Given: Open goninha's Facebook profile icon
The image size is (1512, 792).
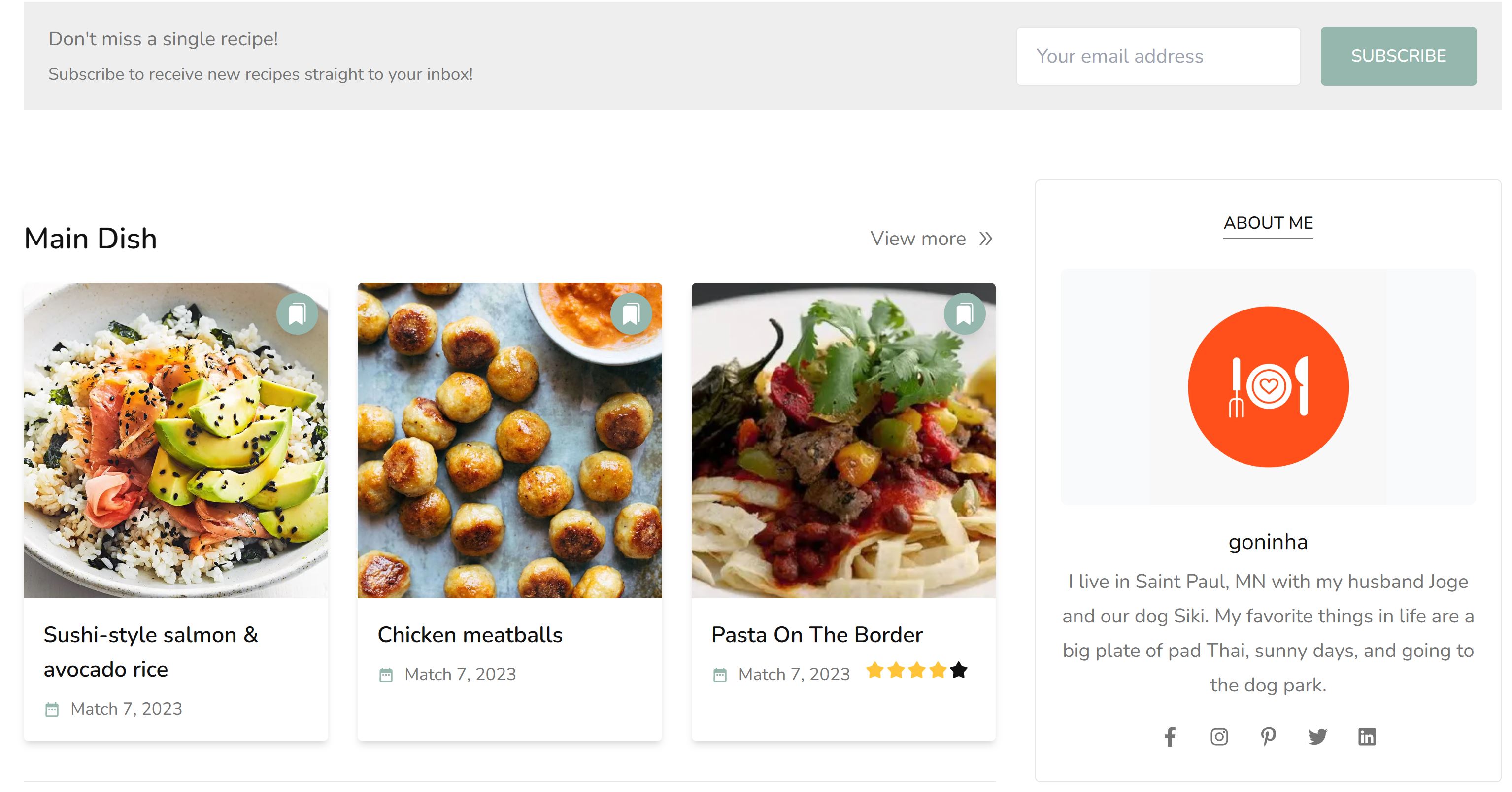Looking at the screenshot, I should (x=1170, y=736).
